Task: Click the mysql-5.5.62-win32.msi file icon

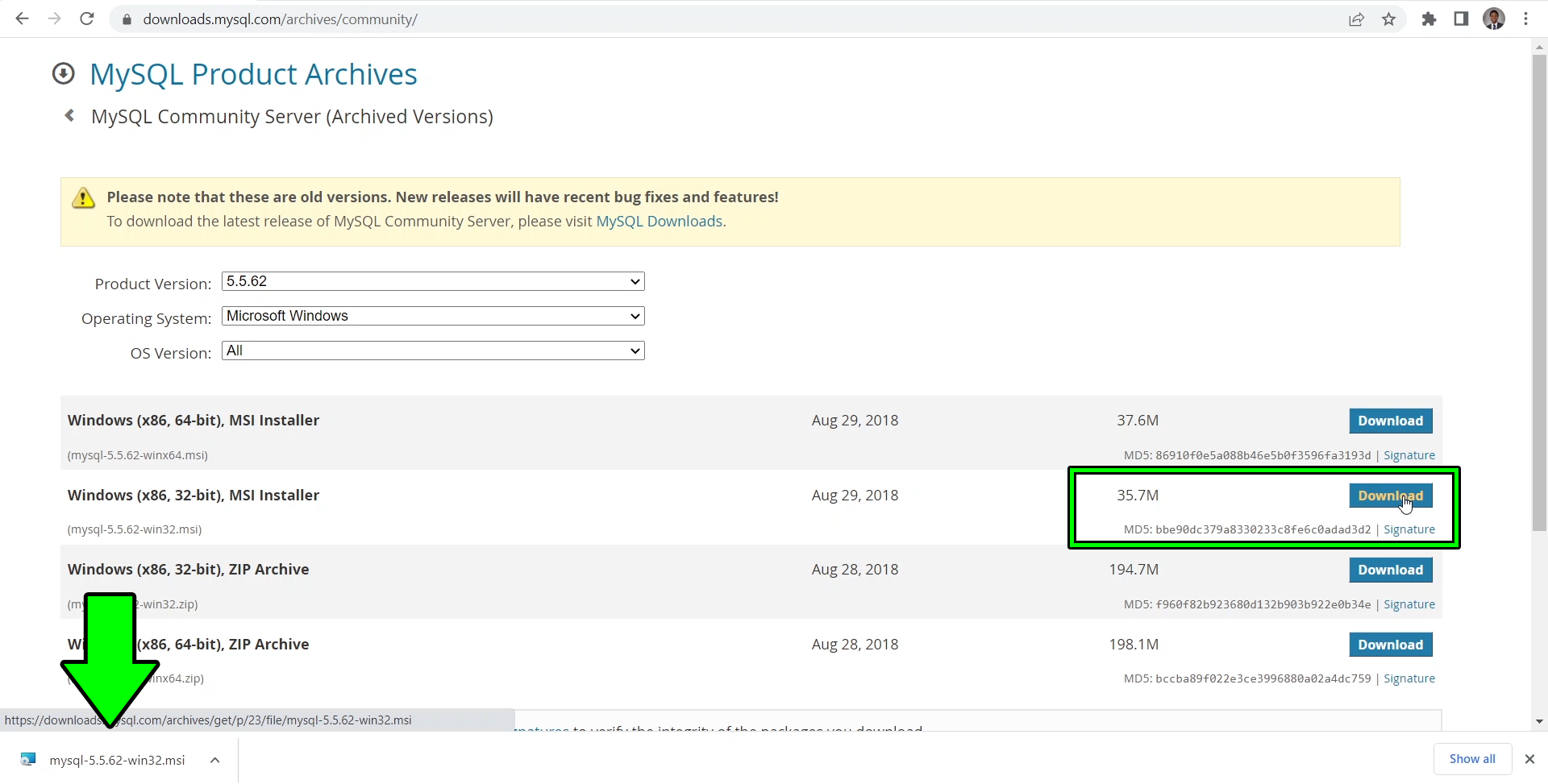Action: 27,758
